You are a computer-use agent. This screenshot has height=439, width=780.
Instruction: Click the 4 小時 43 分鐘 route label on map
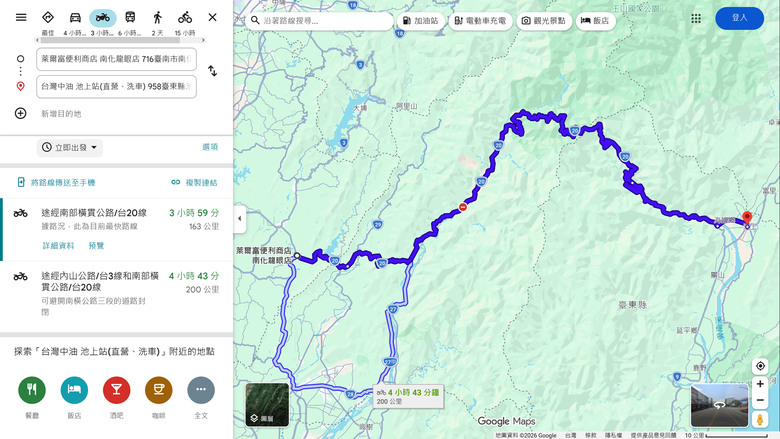408,396
